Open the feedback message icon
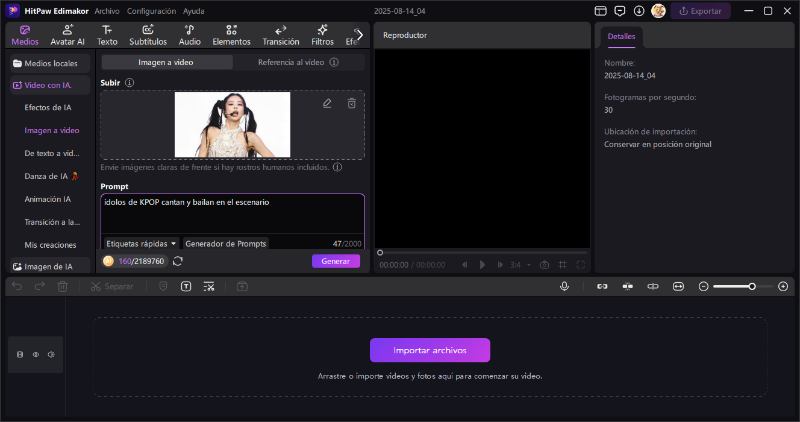800x422 pixels. [x=619, y=11]
